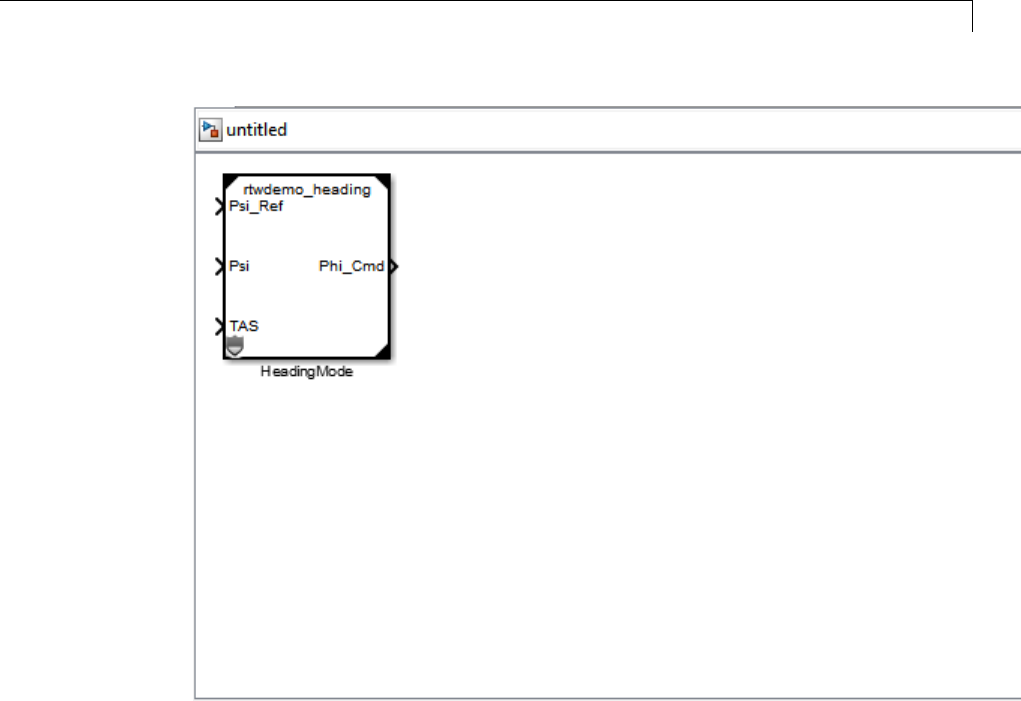The image size is (1021, 701).
Task: Click the HeadingMode block name label
Action: (x=307, y=371)
